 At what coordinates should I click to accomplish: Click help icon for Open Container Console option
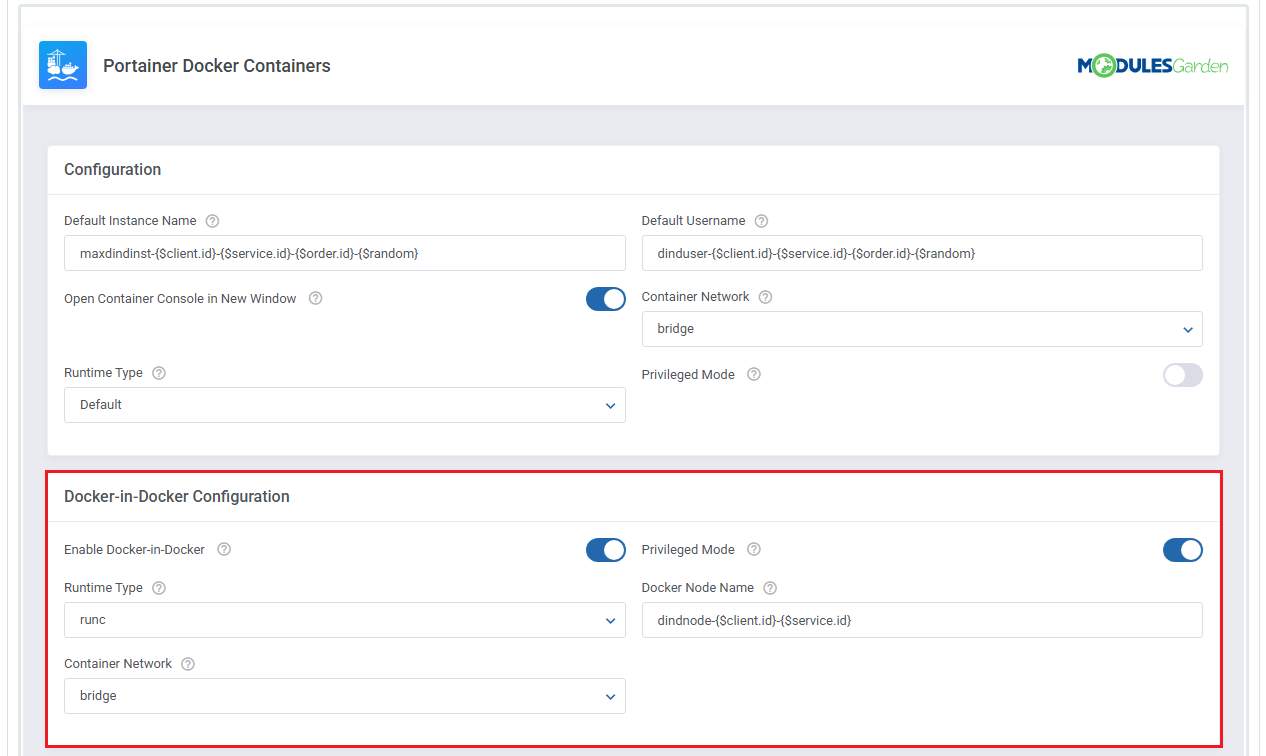(x=315, y=298)
